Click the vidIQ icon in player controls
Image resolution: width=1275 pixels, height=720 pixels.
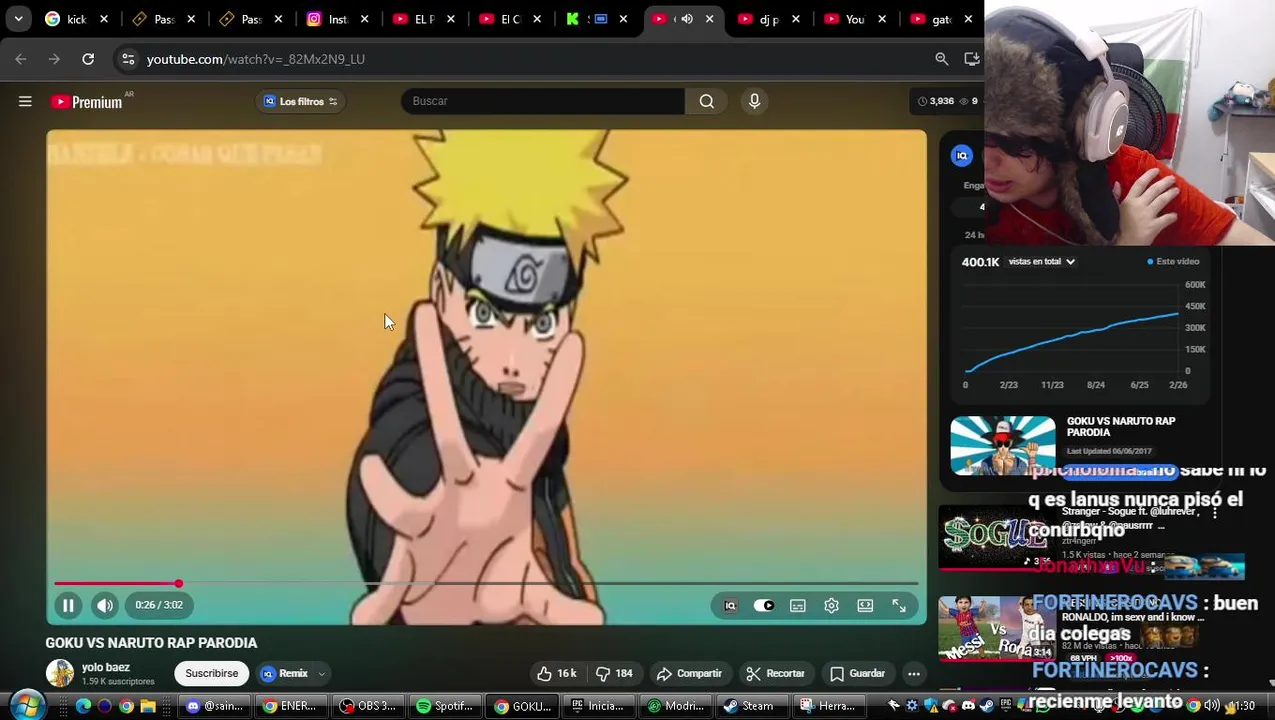click(730, 605)
